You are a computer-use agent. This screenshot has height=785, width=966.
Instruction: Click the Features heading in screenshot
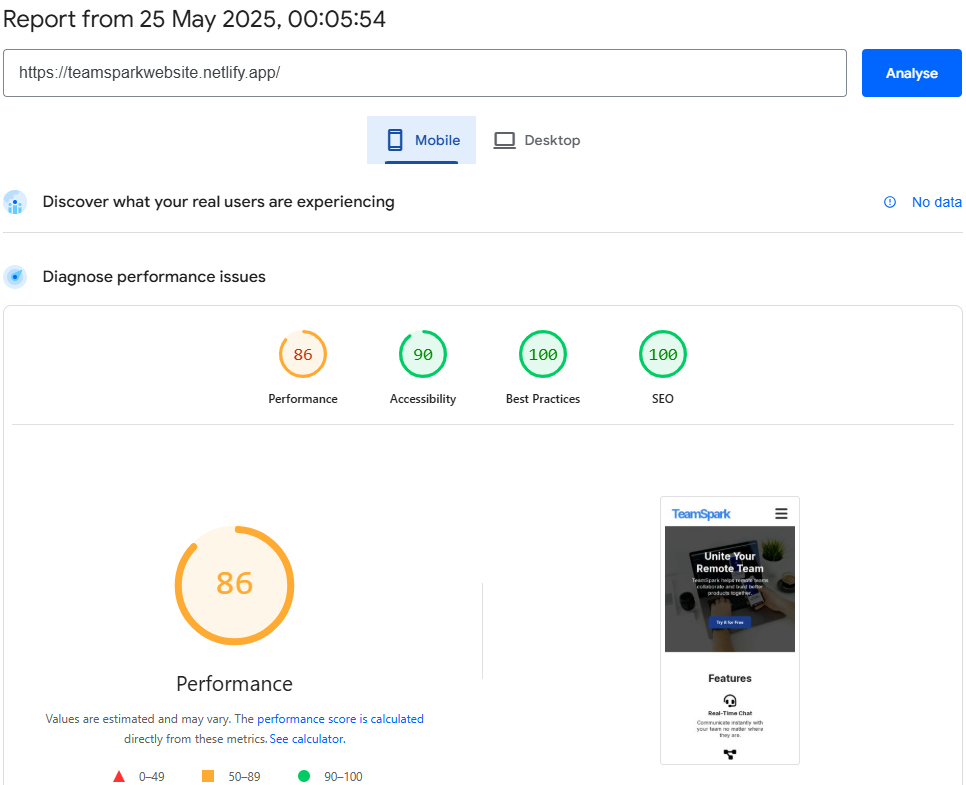(730, 678)
